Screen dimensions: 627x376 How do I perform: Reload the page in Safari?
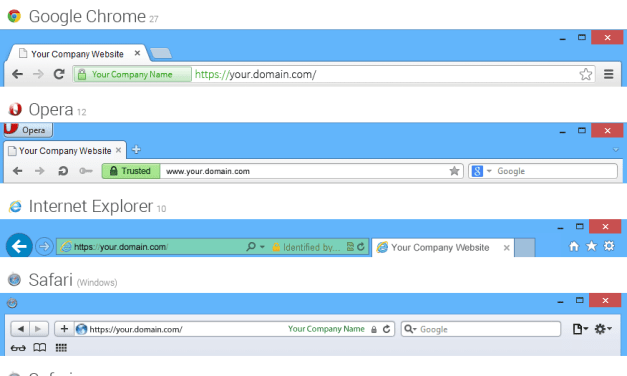click(x=386, y=329)
